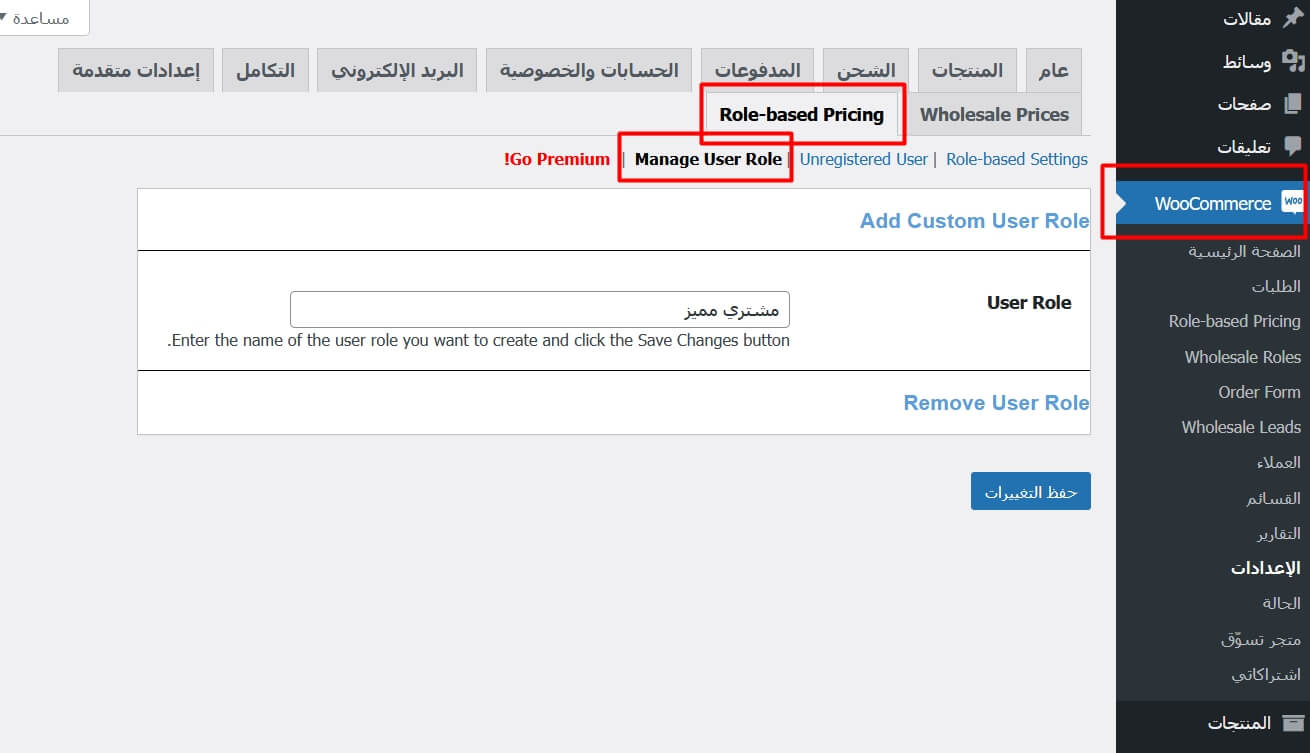Switch to the المنتجات settings tab

[967, 70]
